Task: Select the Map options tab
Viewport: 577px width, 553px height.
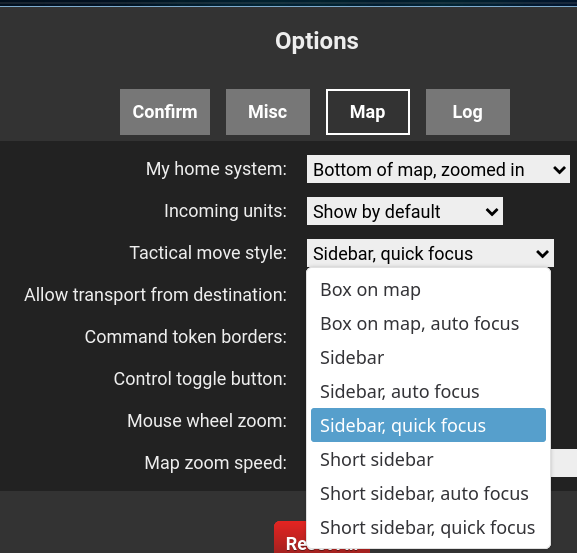Action: (368, 112)
